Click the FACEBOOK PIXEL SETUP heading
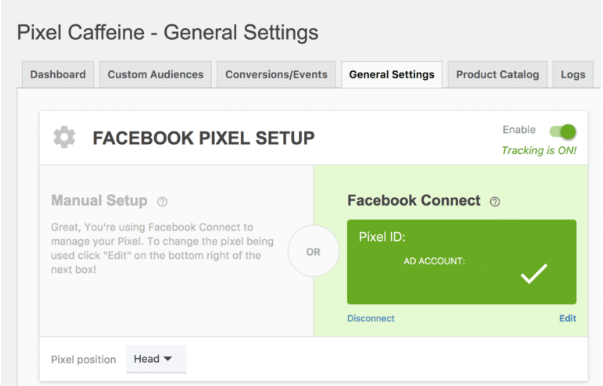 (203, 138)
